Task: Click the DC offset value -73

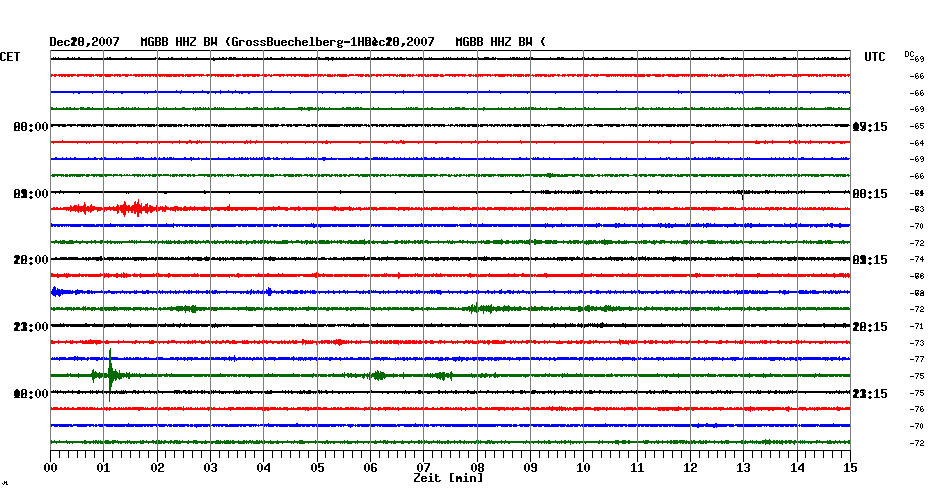Action: click(x=917, y=343)
